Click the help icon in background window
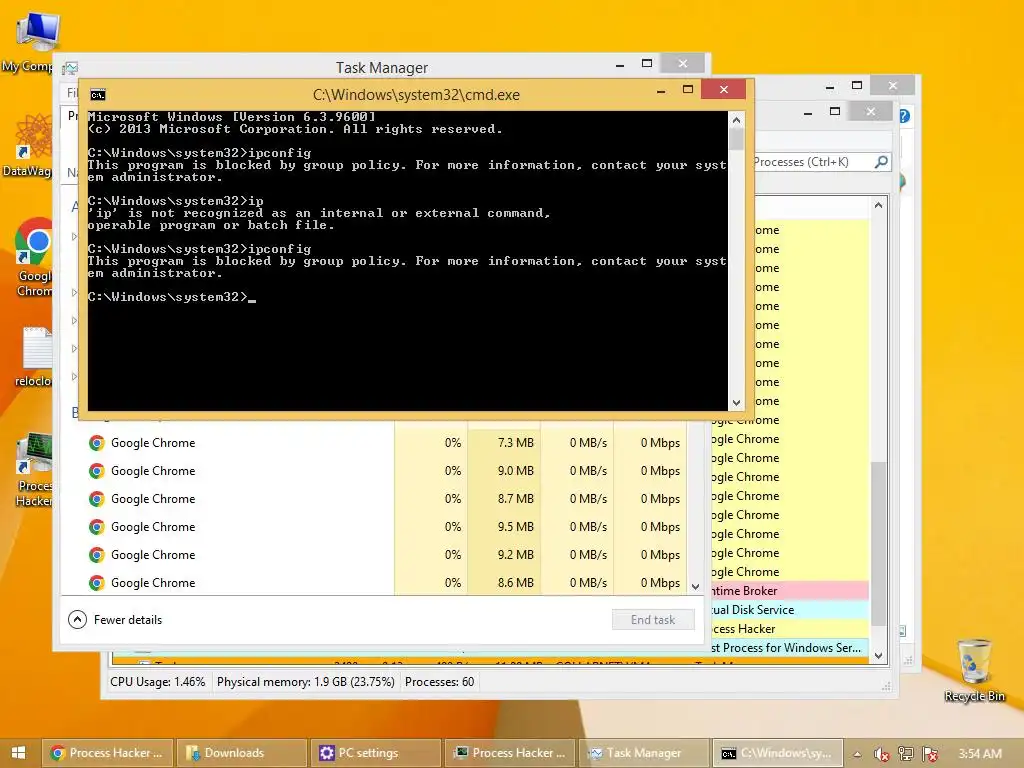 (x=904, y=116)
